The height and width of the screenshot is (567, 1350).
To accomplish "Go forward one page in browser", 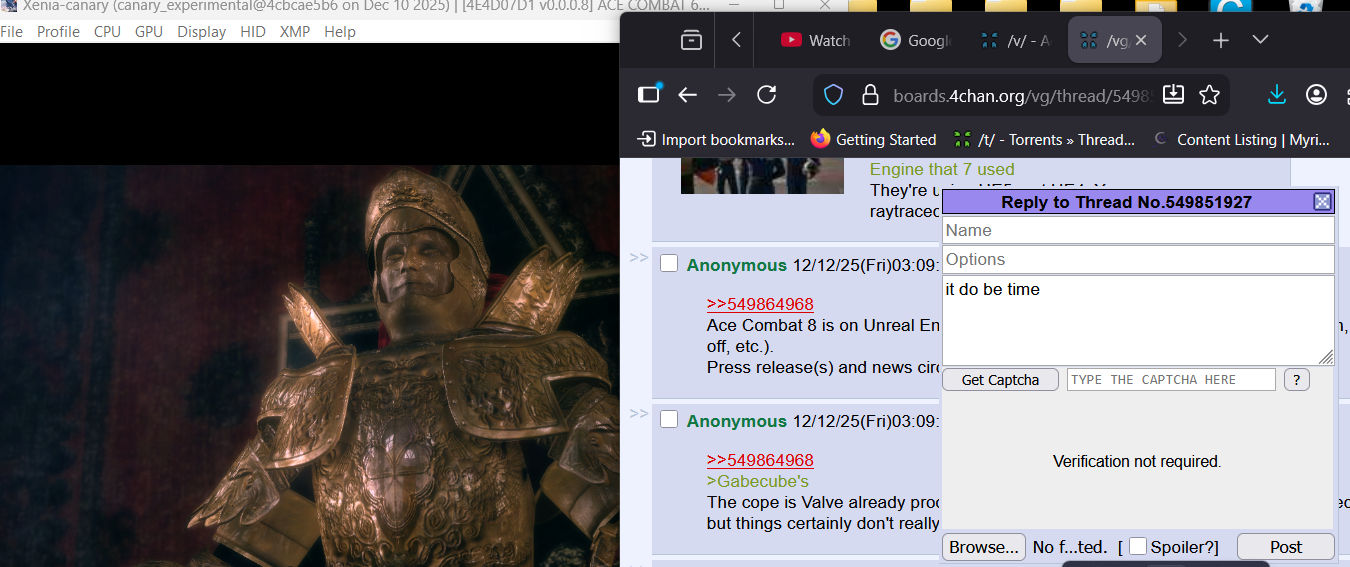I will (727, 95).
